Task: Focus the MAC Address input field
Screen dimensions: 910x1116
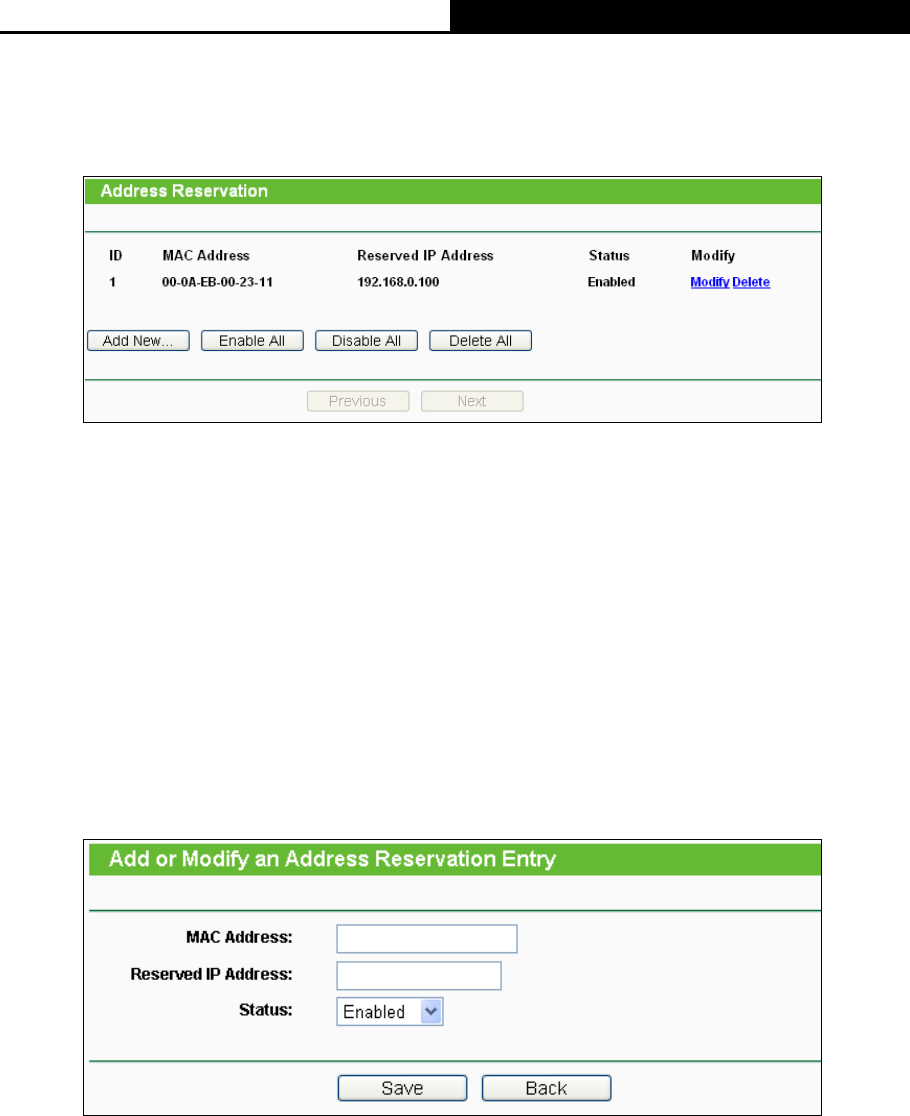Action: coord(427,939)
